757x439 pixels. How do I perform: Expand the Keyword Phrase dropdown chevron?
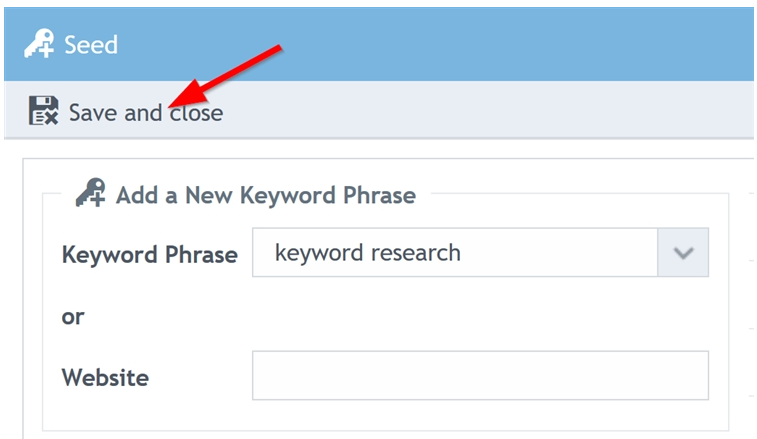tap(683, 253)
